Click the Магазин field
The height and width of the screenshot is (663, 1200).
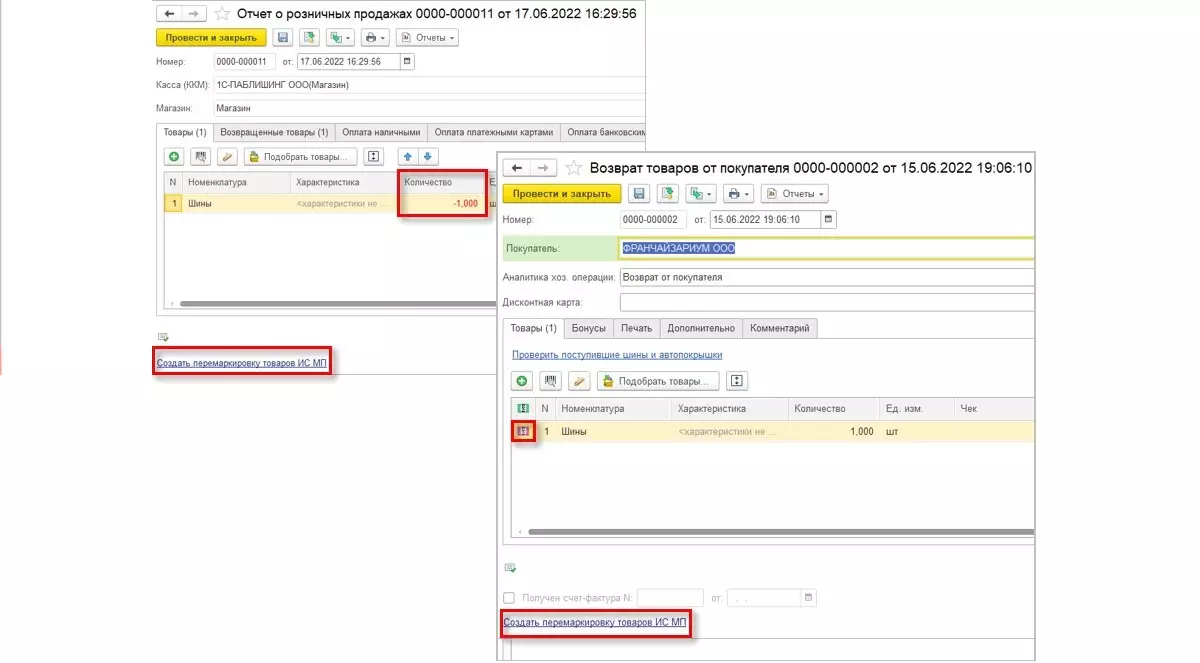pyautogui.click(x=430, y=108)
